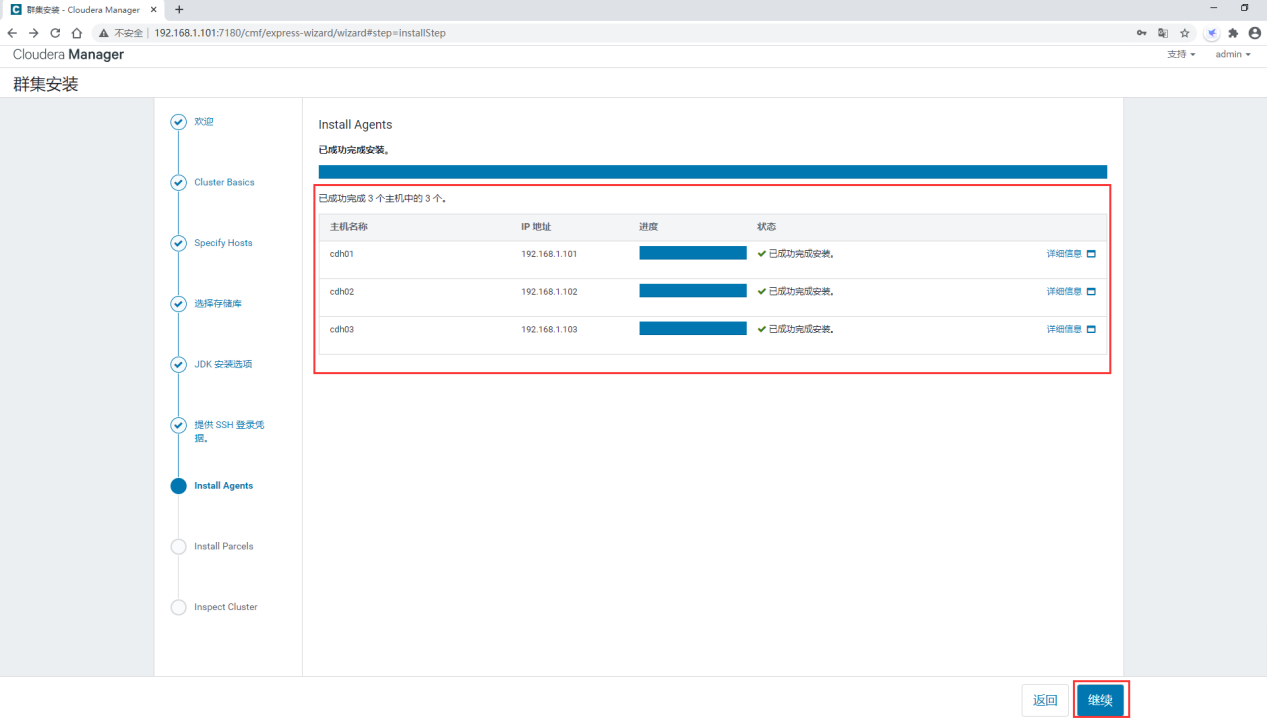This screenshot has width=1267, height=724.
Task: Select the 群集安装 browser tab
Action: [x=83, y=9]
